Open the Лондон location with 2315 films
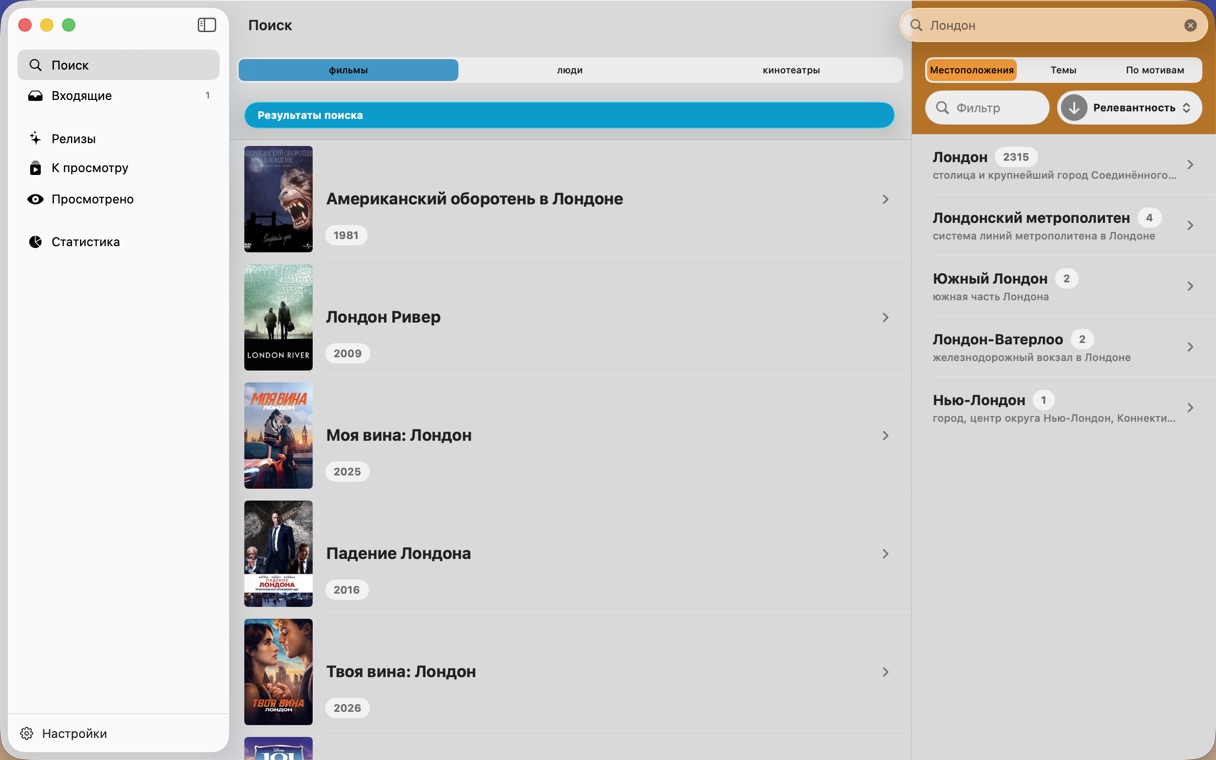 tap(1063, 165)
